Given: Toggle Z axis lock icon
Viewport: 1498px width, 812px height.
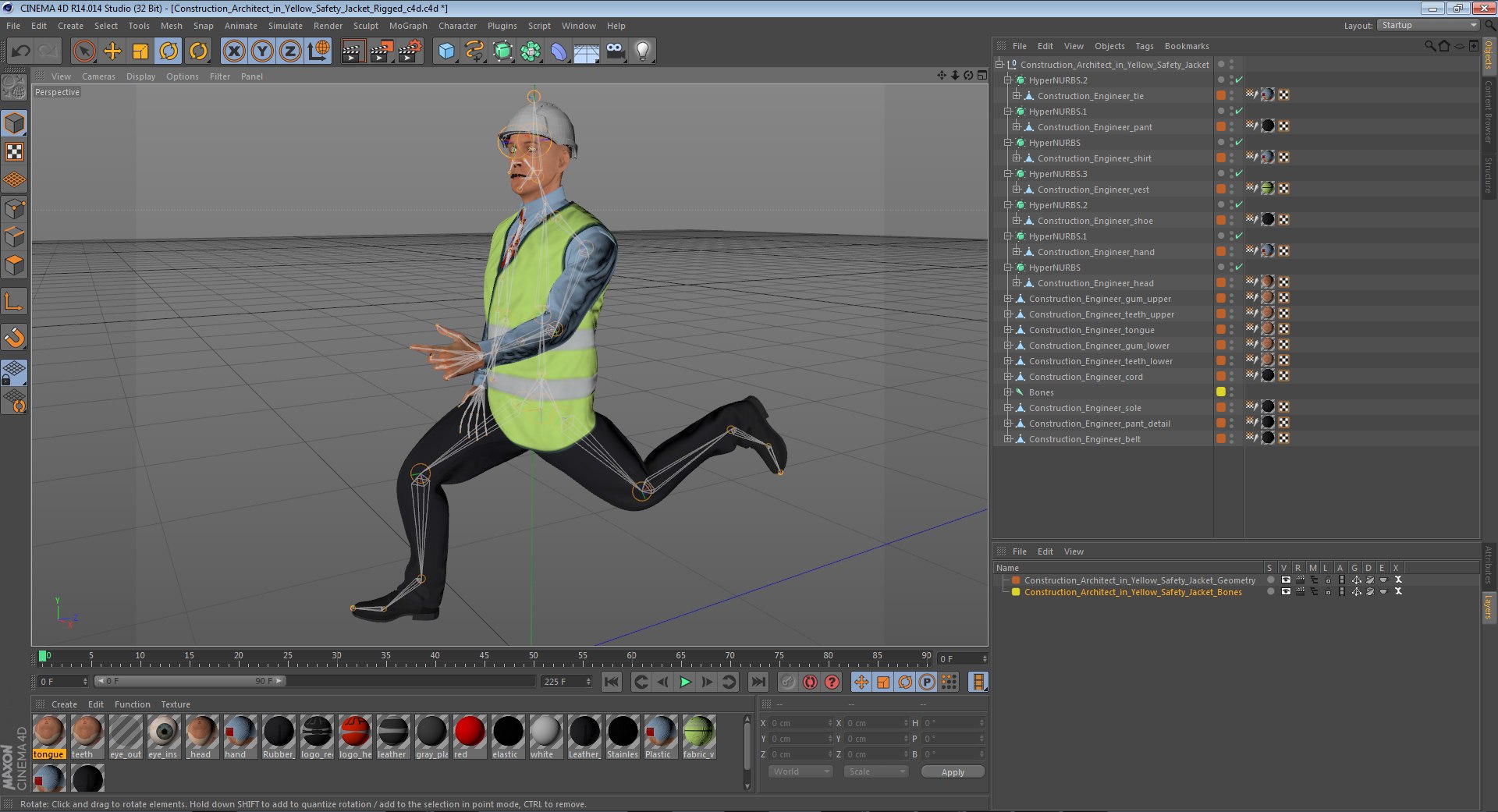Looking at the screenshot, I should click(x=289, y=51).
